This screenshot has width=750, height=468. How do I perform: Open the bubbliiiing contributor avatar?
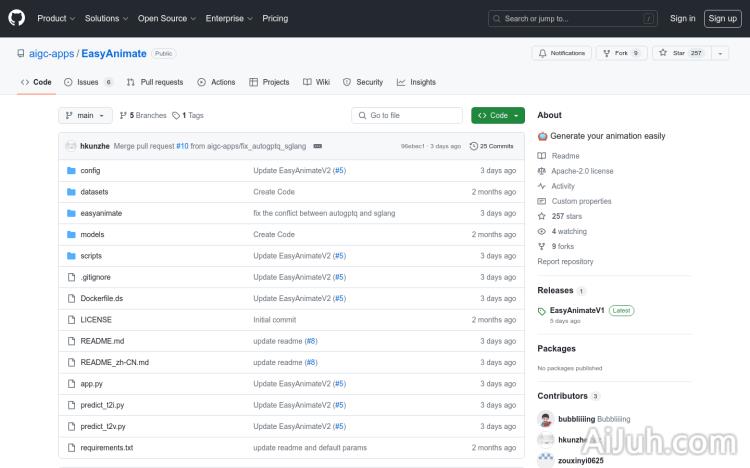[545, 419]
